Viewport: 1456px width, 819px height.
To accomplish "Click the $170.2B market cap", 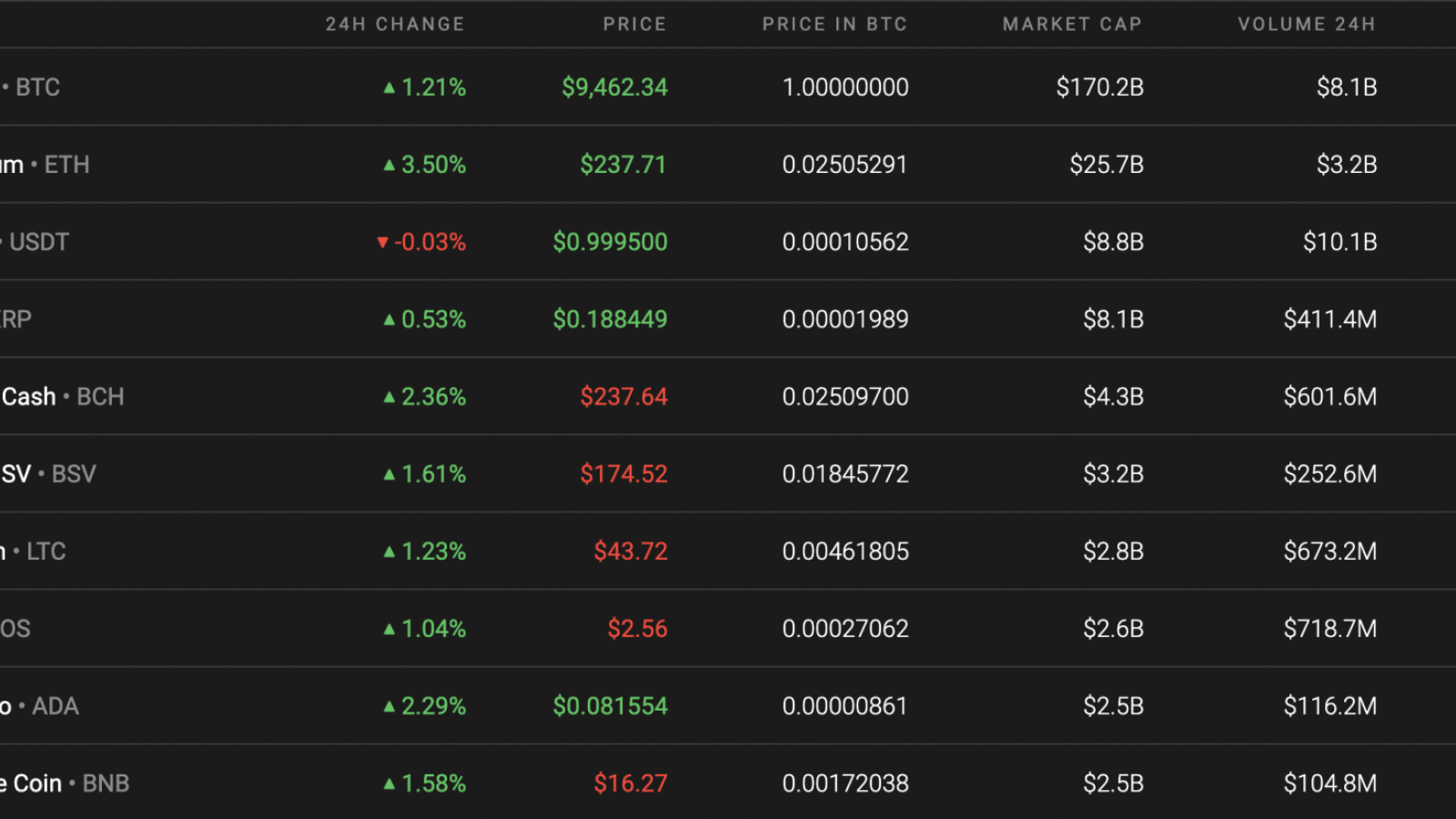I will click(x=1099, y=87).
